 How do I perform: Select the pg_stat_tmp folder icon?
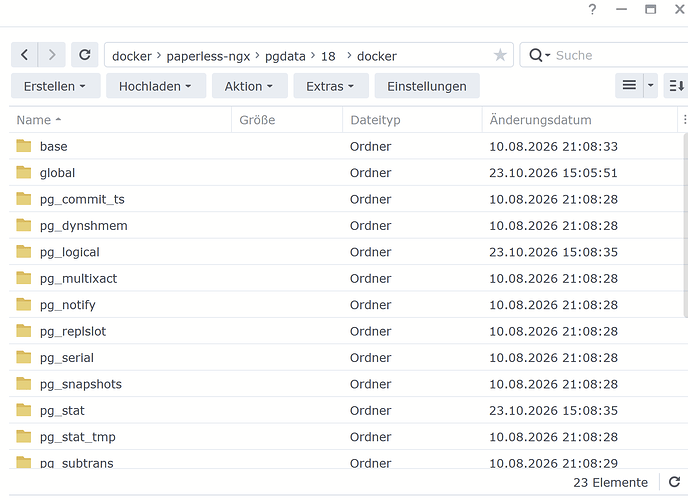(24, 436)
